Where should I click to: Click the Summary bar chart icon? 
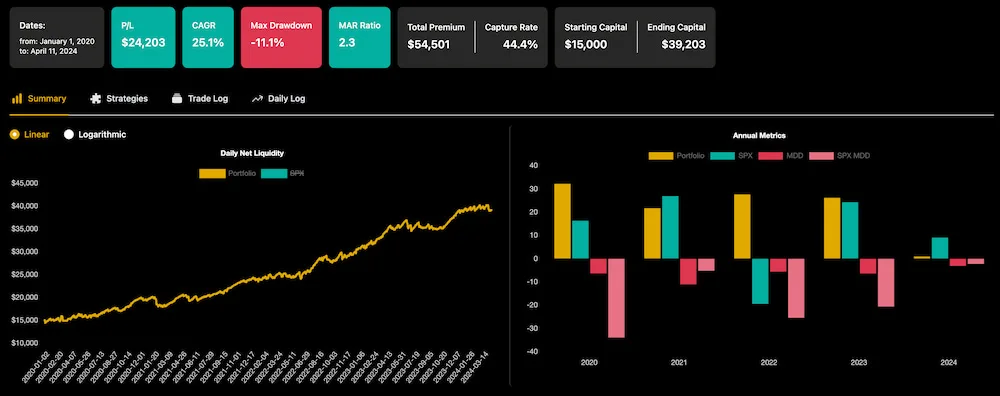tap(17, 99)
